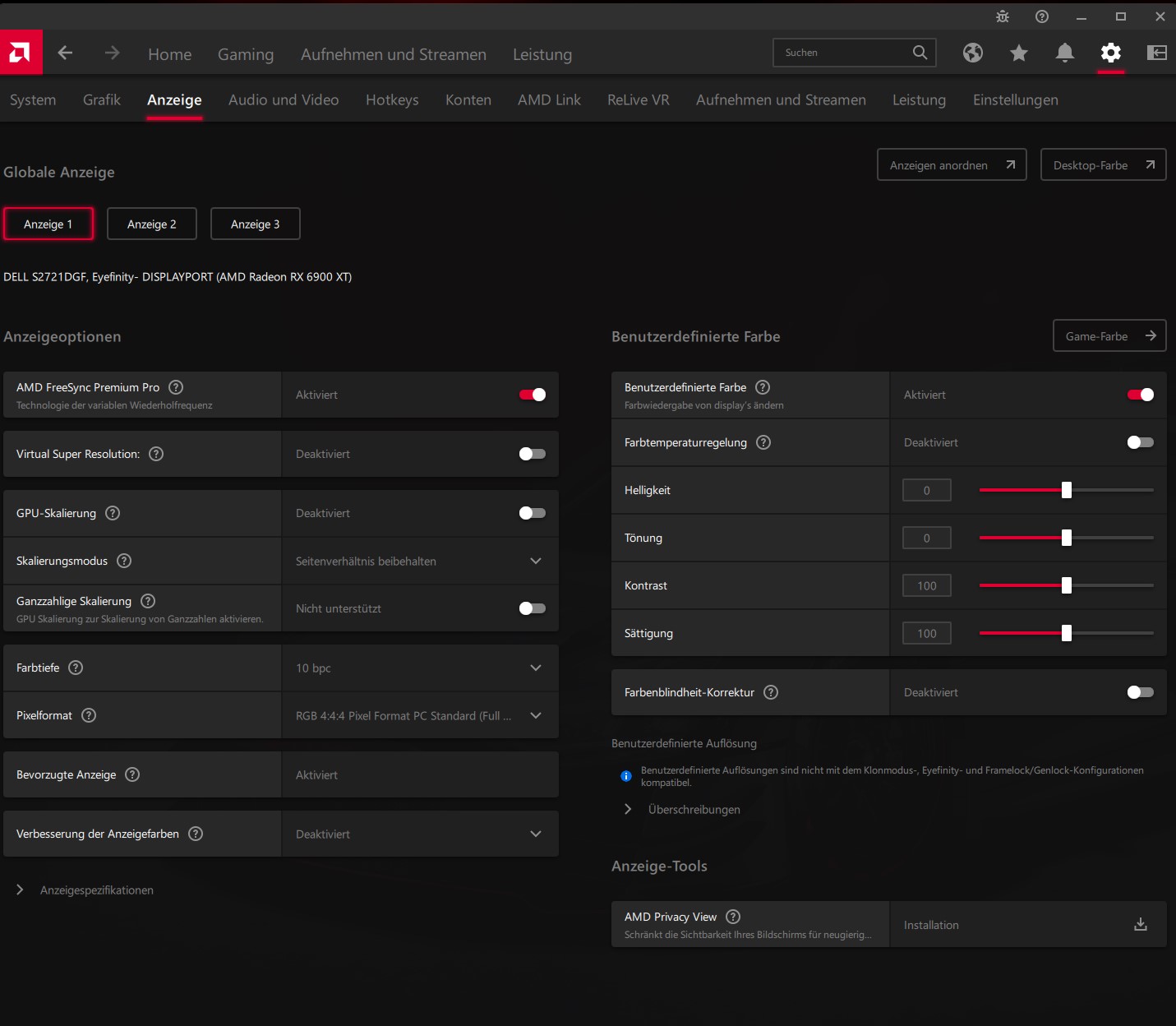Switch to System tab
Screen dimensions: 1176x1026
(x=33, y=99)
